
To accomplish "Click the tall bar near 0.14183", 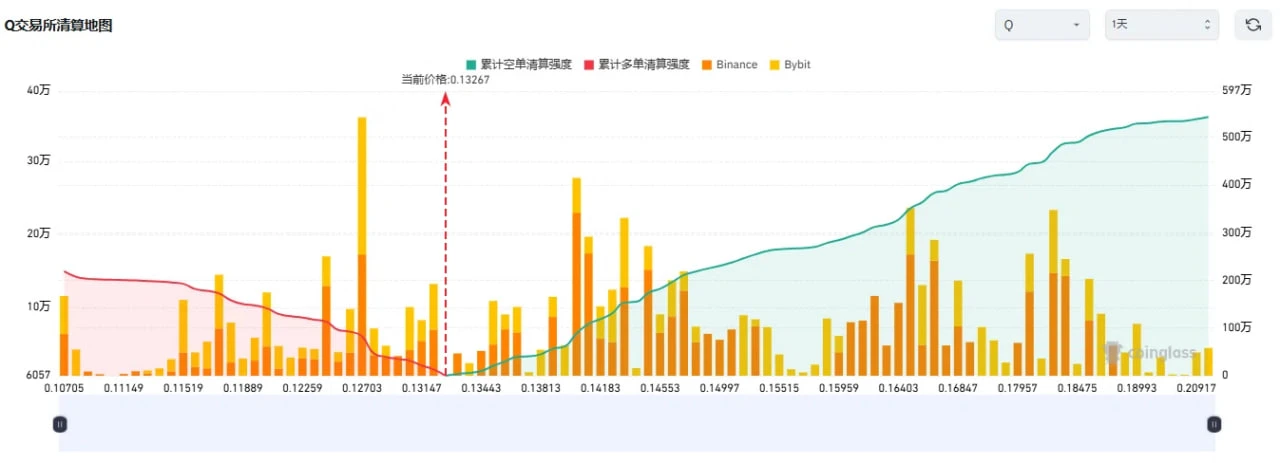I will coord(577,277).
